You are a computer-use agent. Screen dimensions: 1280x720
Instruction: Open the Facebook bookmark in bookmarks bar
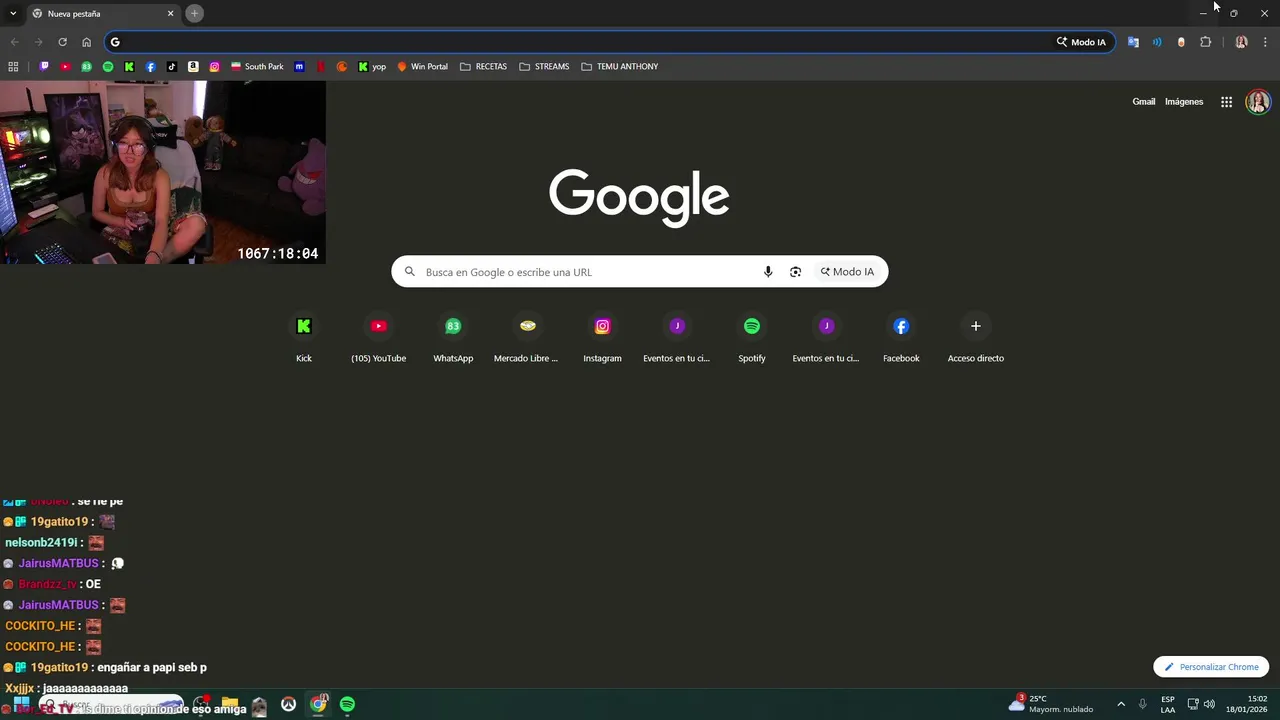151,67
